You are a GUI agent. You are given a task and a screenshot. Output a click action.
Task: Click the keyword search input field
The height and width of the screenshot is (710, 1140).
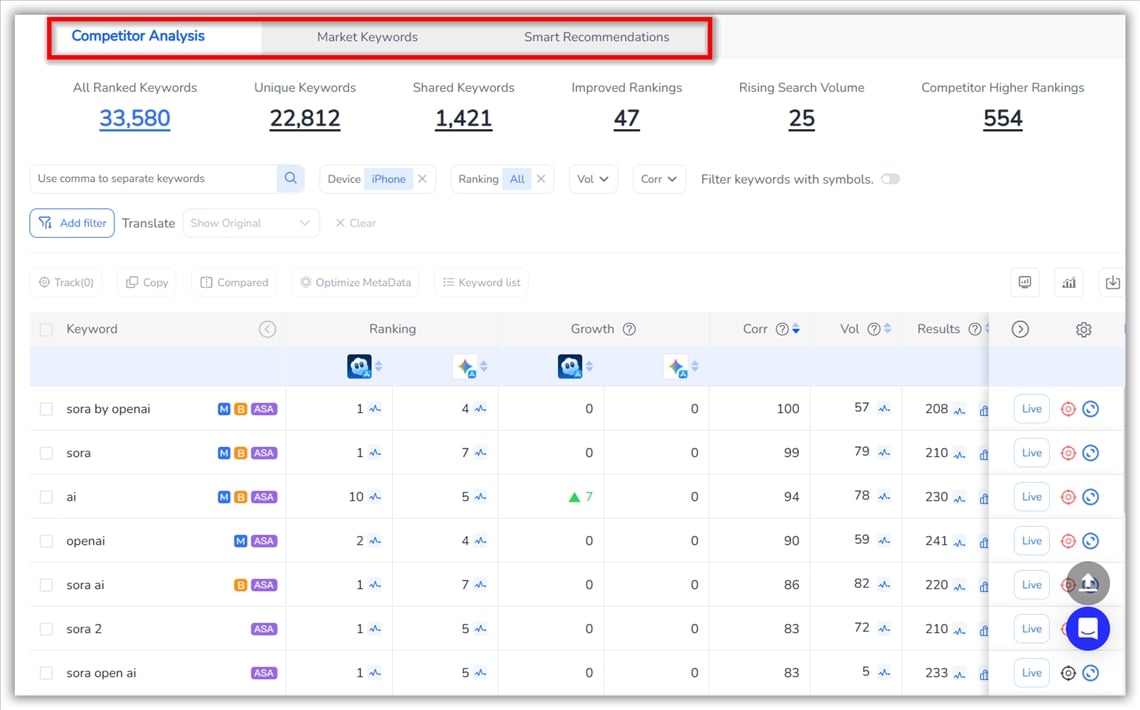click(x=153, y=179)
